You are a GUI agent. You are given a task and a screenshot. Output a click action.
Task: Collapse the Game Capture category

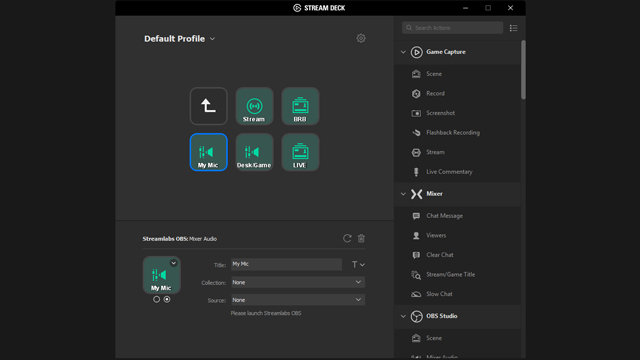(x=403, y=52)
